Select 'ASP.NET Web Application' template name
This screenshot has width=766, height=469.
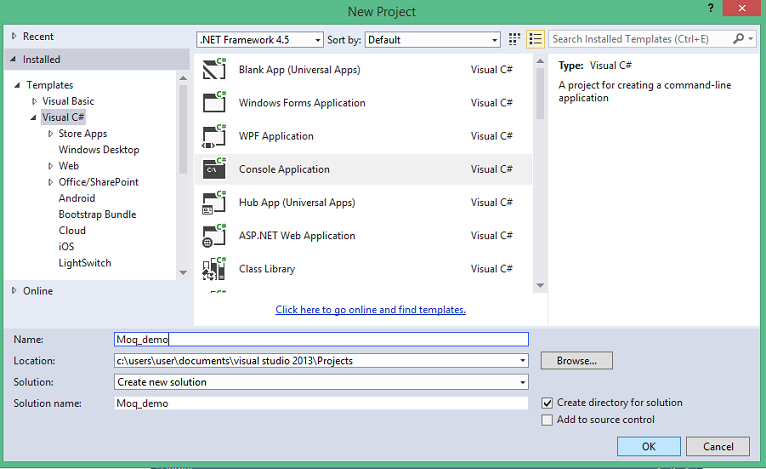297,235
